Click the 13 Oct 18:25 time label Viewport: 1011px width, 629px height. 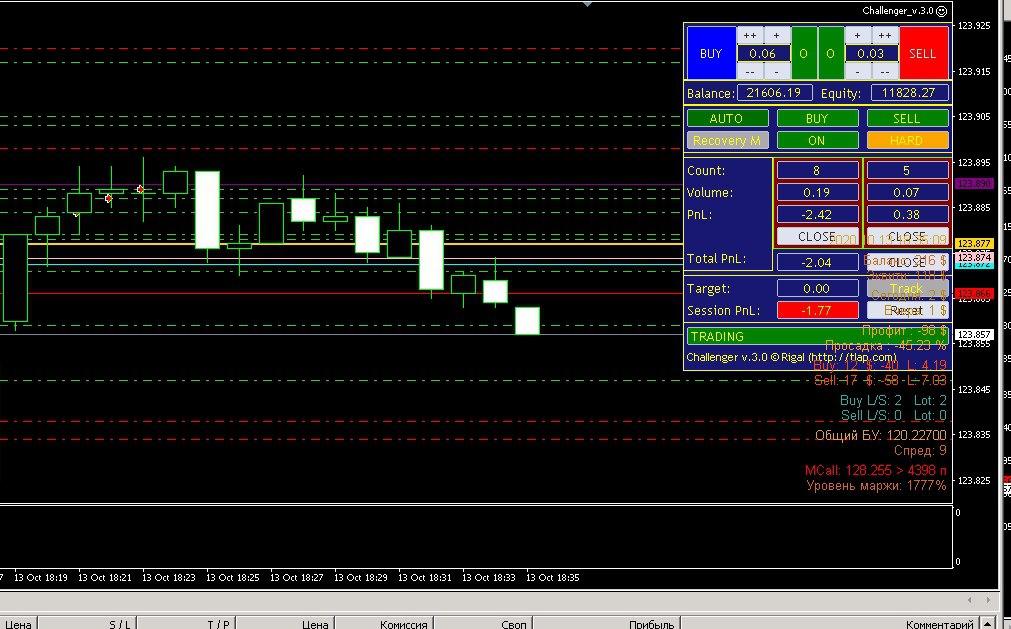(x=233, y=577)
